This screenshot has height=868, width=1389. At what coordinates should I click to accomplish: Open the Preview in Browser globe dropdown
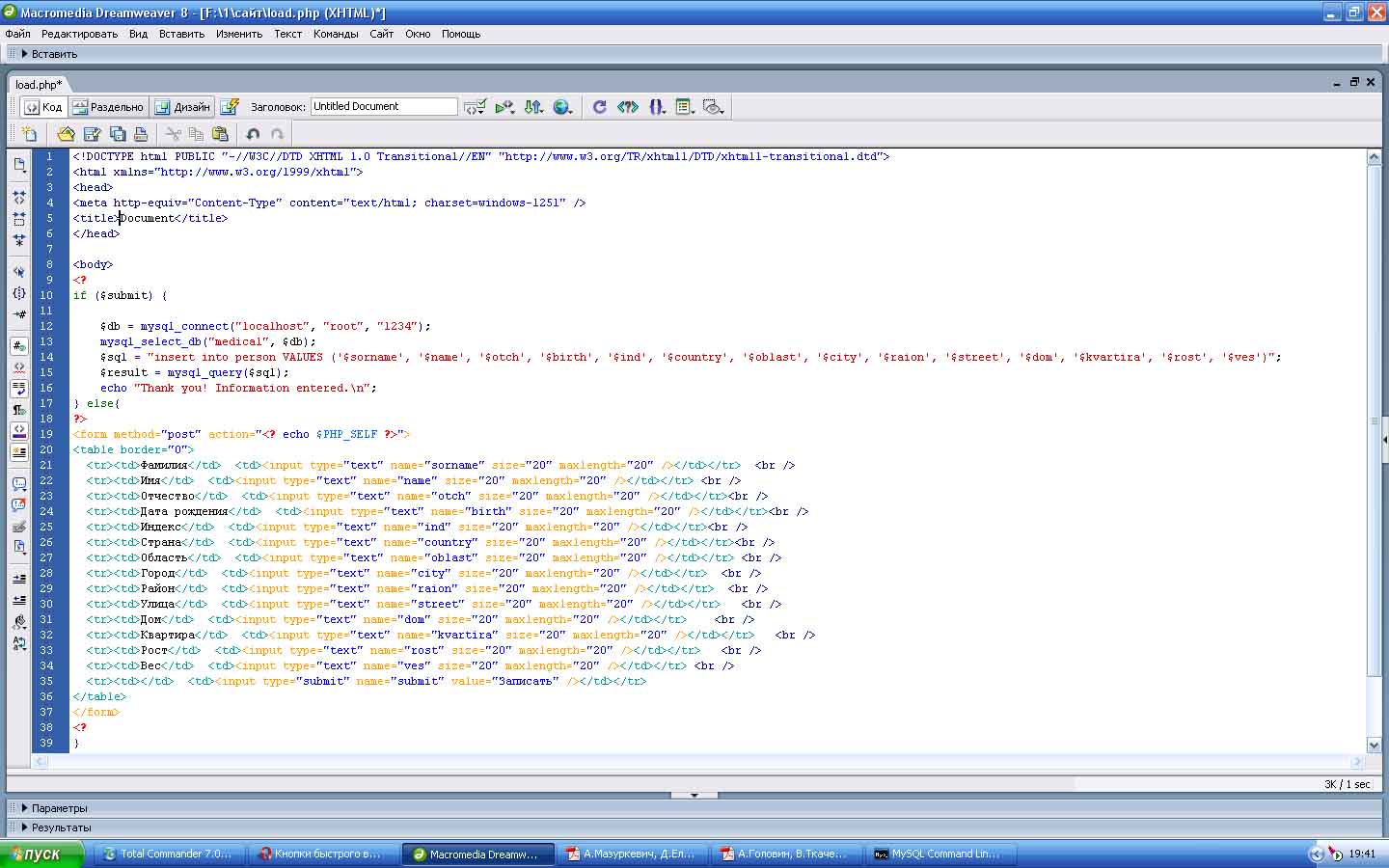coord(562,107)
